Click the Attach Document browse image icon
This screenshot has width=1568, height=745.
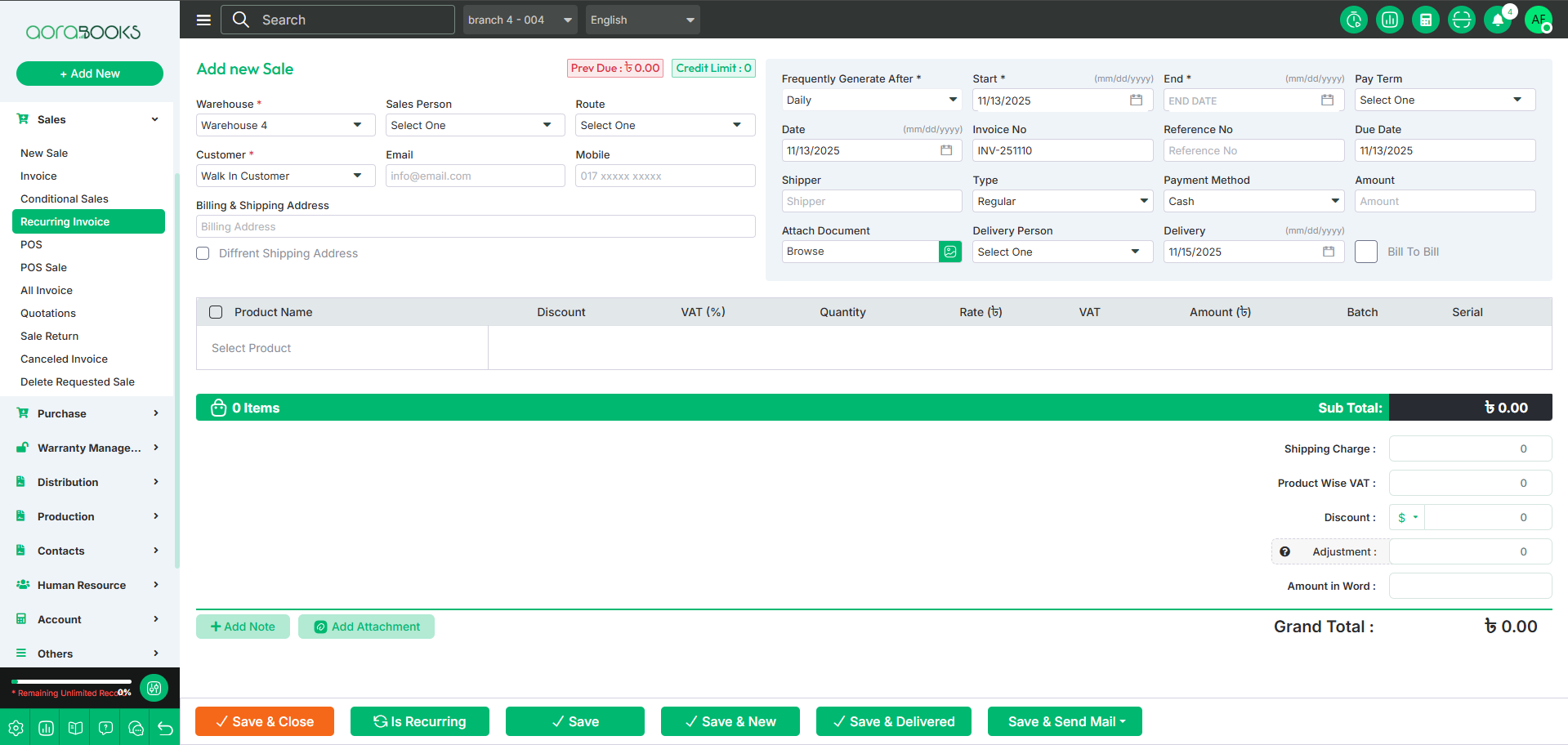pyautogui.click(x=950, y=252)
